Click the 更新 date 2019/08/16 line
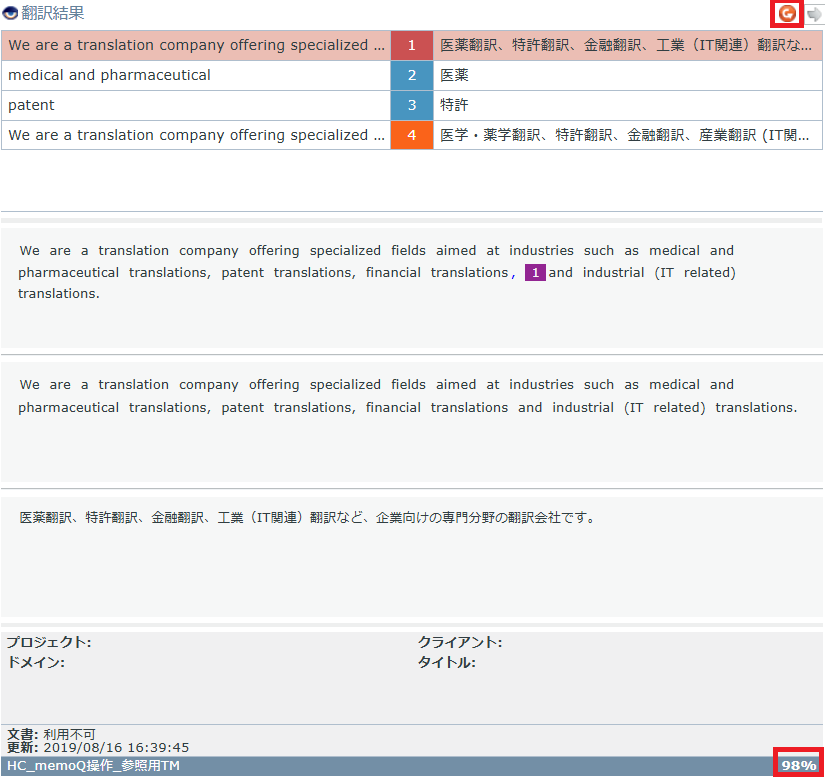825x777 pixels. [98, 747]
